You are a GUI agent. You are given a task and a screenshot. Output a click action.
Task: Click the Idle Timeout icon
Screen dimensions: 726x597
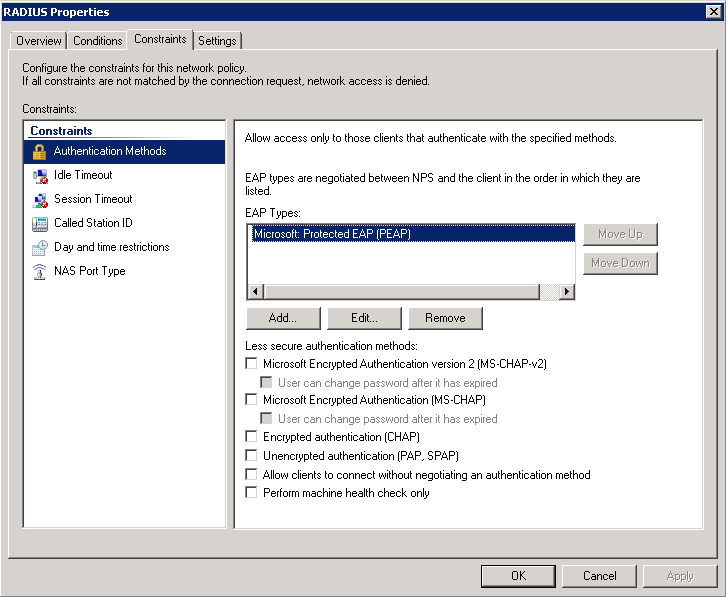click(40, 176)
